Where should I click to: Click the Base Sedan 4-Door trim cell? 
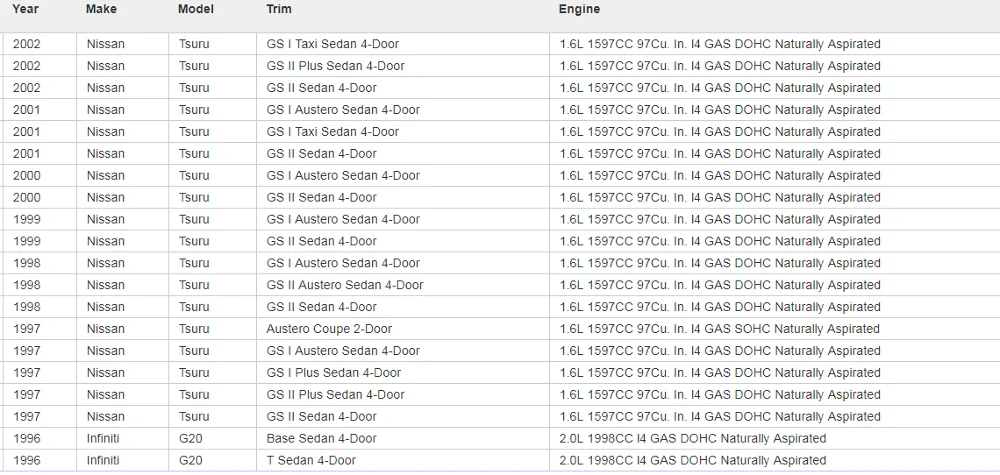(x=321, y=439)
